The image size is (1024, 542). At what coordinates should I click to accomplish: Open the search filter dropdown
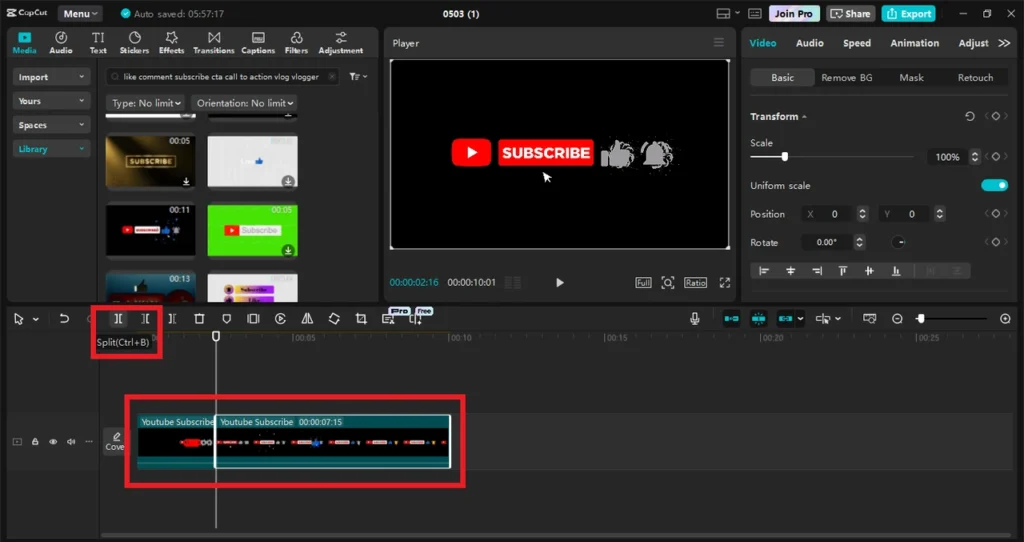click(358, 76)
